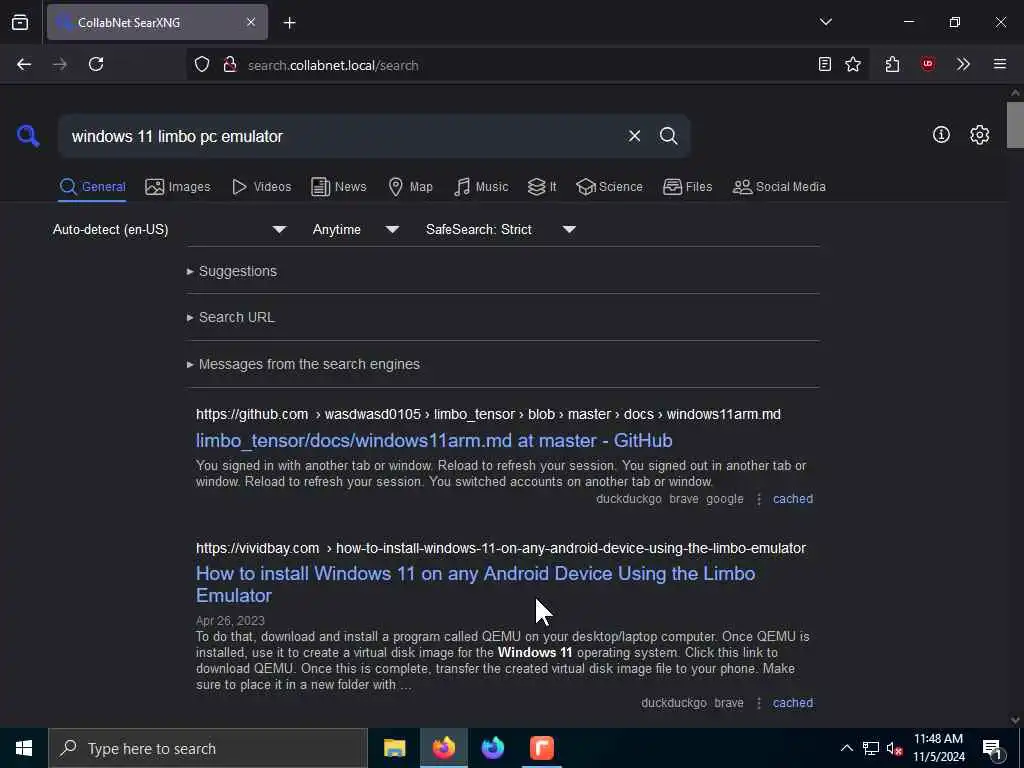This screenshot has width=1024, height=768.
Task: Open the uBlock Origin extension icon
Action: tap(928, 64)
